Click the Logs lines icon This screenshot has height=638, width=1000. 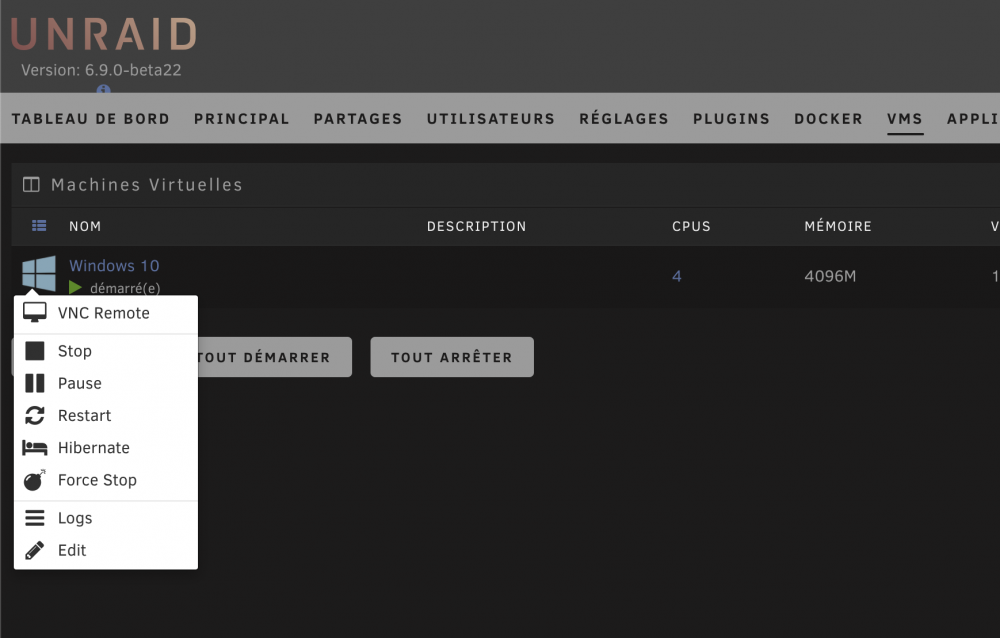click(x=34, y=518)
